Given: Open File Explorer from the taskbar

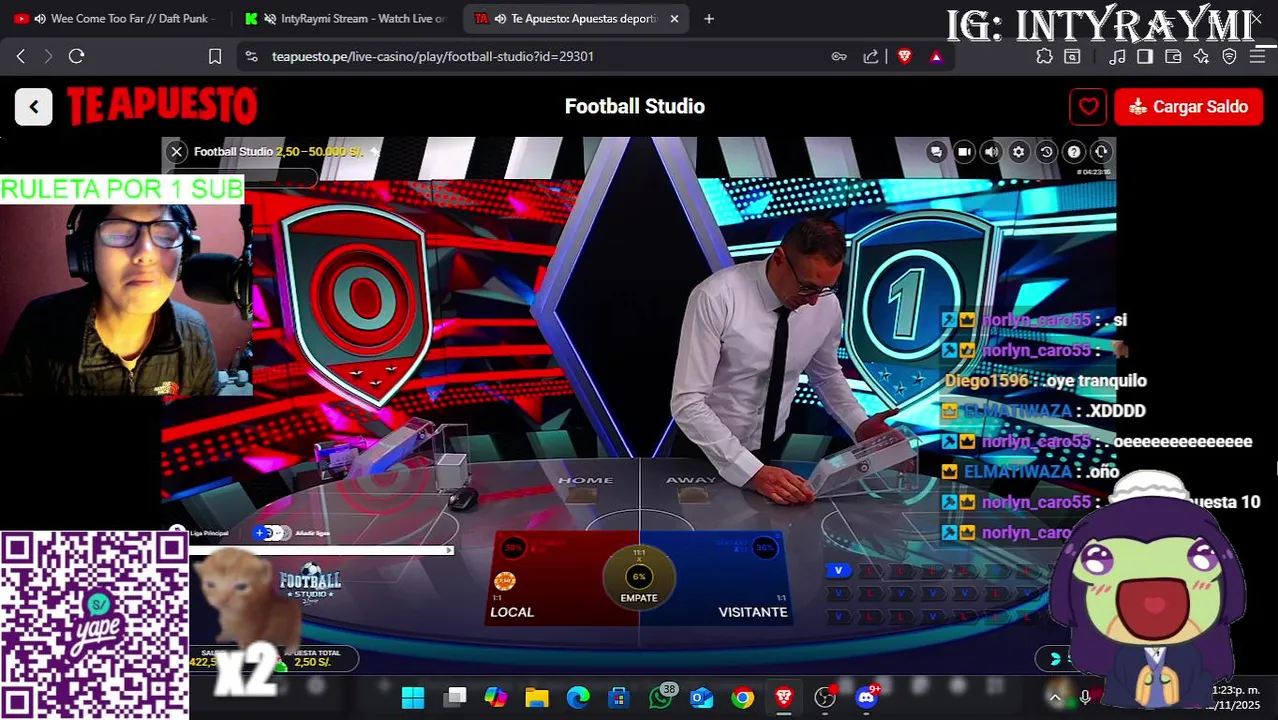Looking at the screenshot, I should tap(537, 697).
